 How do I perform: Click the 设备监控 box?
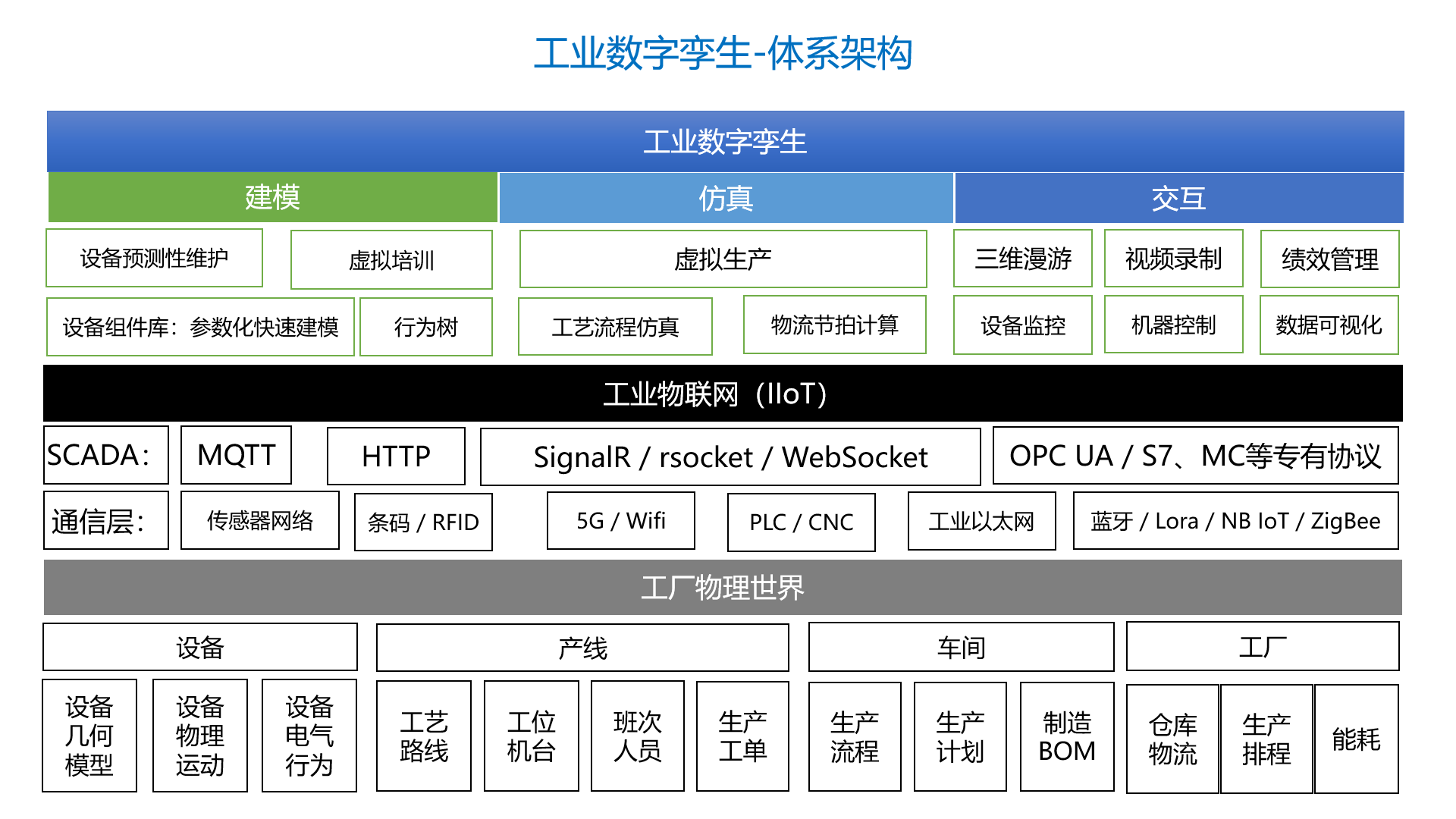point(1023,325)
